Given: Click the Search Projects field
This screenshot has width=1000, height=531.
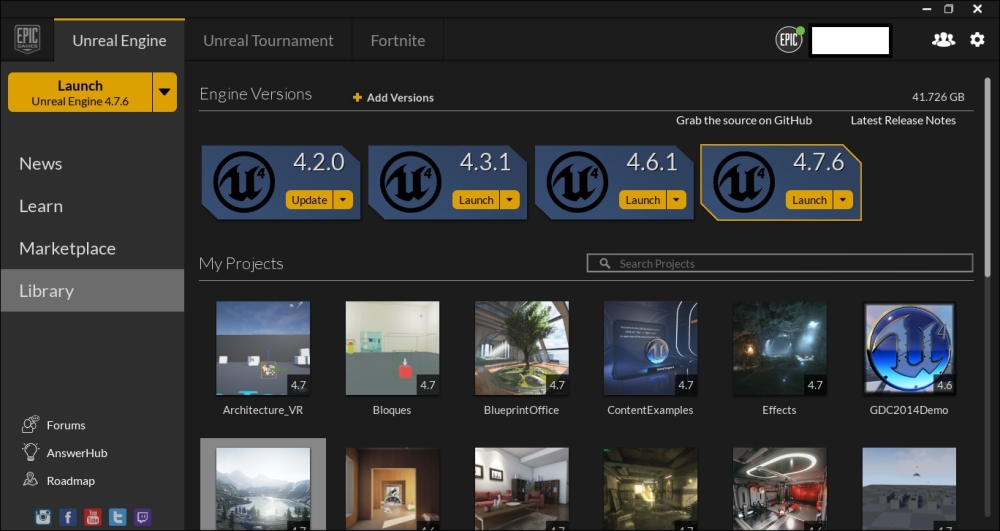Looking at the screenshot, I should click(780, 263).
